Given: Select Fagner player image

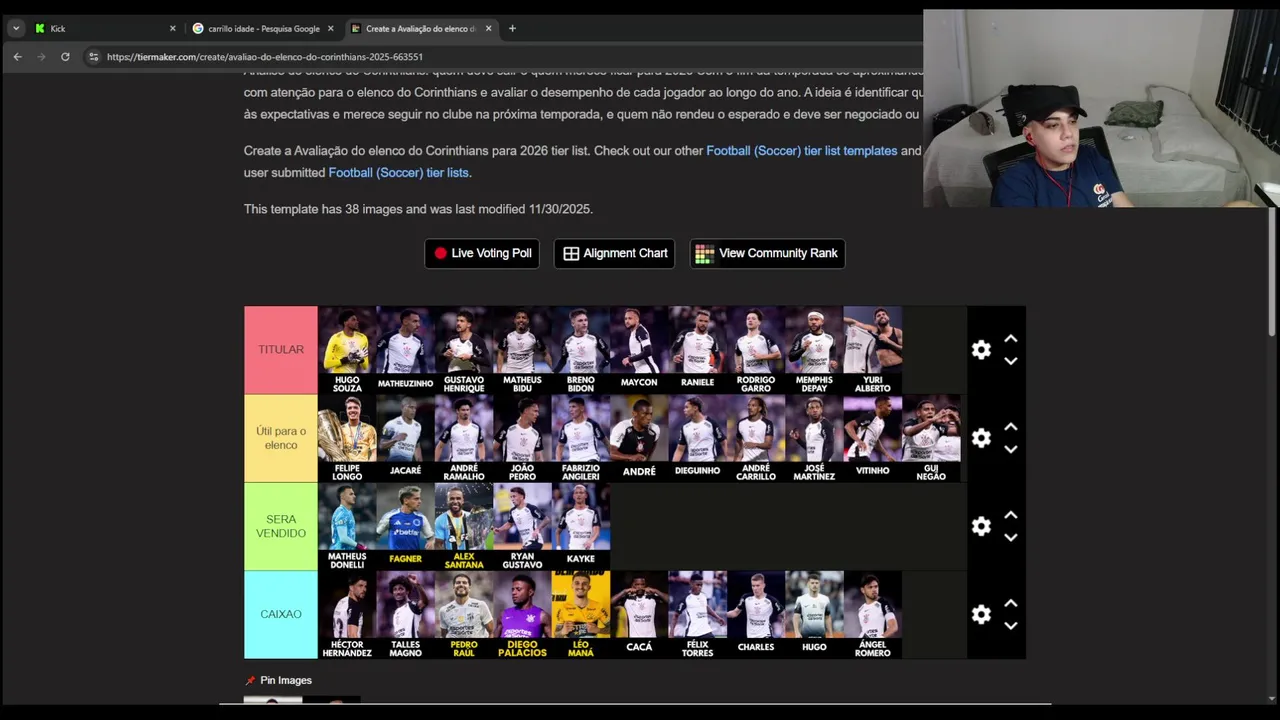Looking at the screenshot, I should click(x=405, y=526).
